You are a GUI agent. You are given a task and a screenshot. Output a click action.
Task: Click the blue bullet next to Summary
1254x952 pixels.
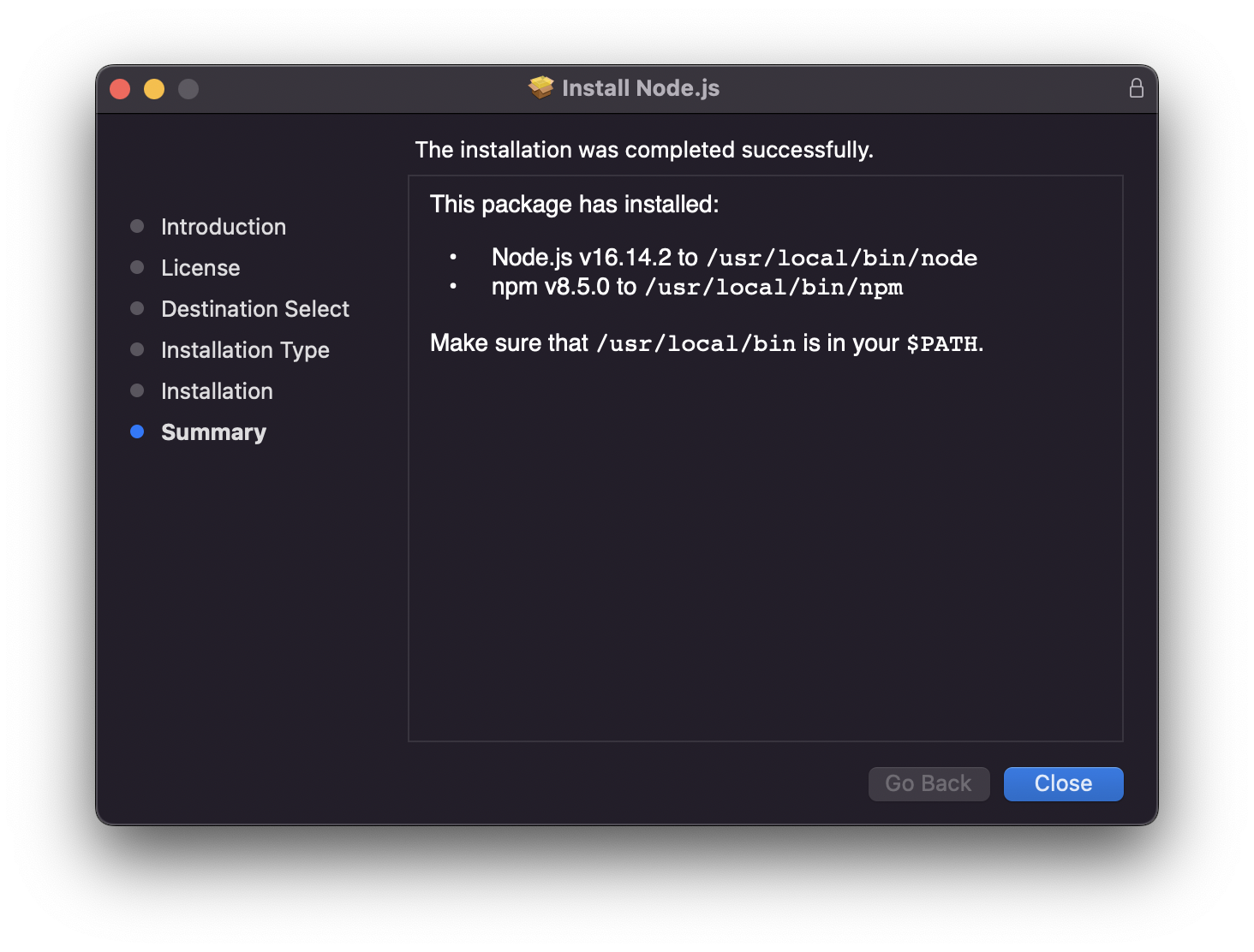pos(137,431)
